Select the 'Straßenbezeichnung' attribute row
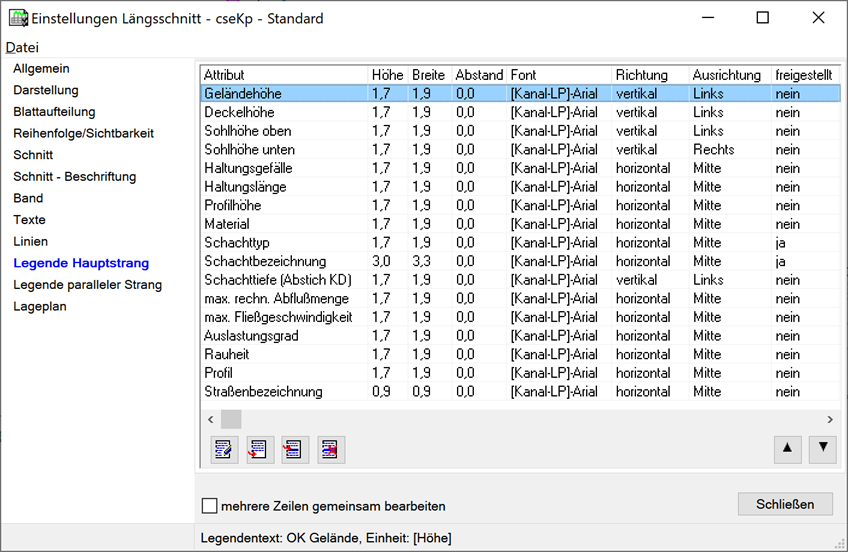Viewport: 848px width, 552px height. [x=263, y=392]
